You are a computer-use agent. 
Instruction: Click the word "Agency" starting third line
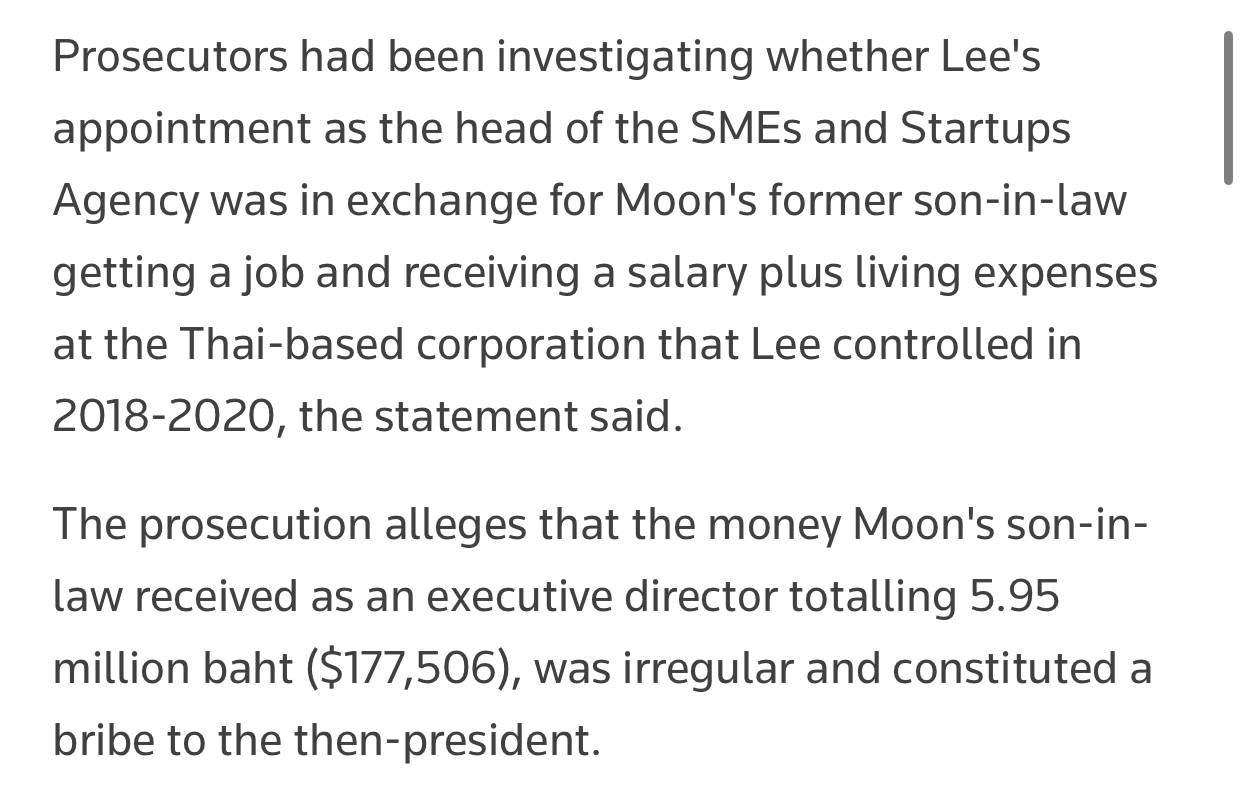(x=125, y=203)
